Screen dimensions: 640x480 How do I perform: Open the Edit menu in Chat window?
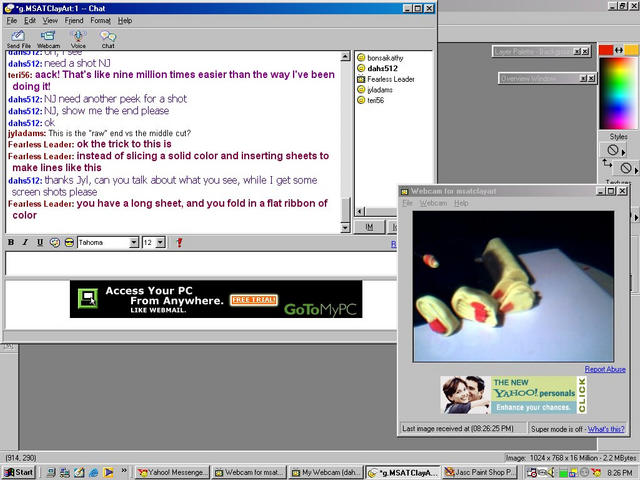(x=30, y=20)
